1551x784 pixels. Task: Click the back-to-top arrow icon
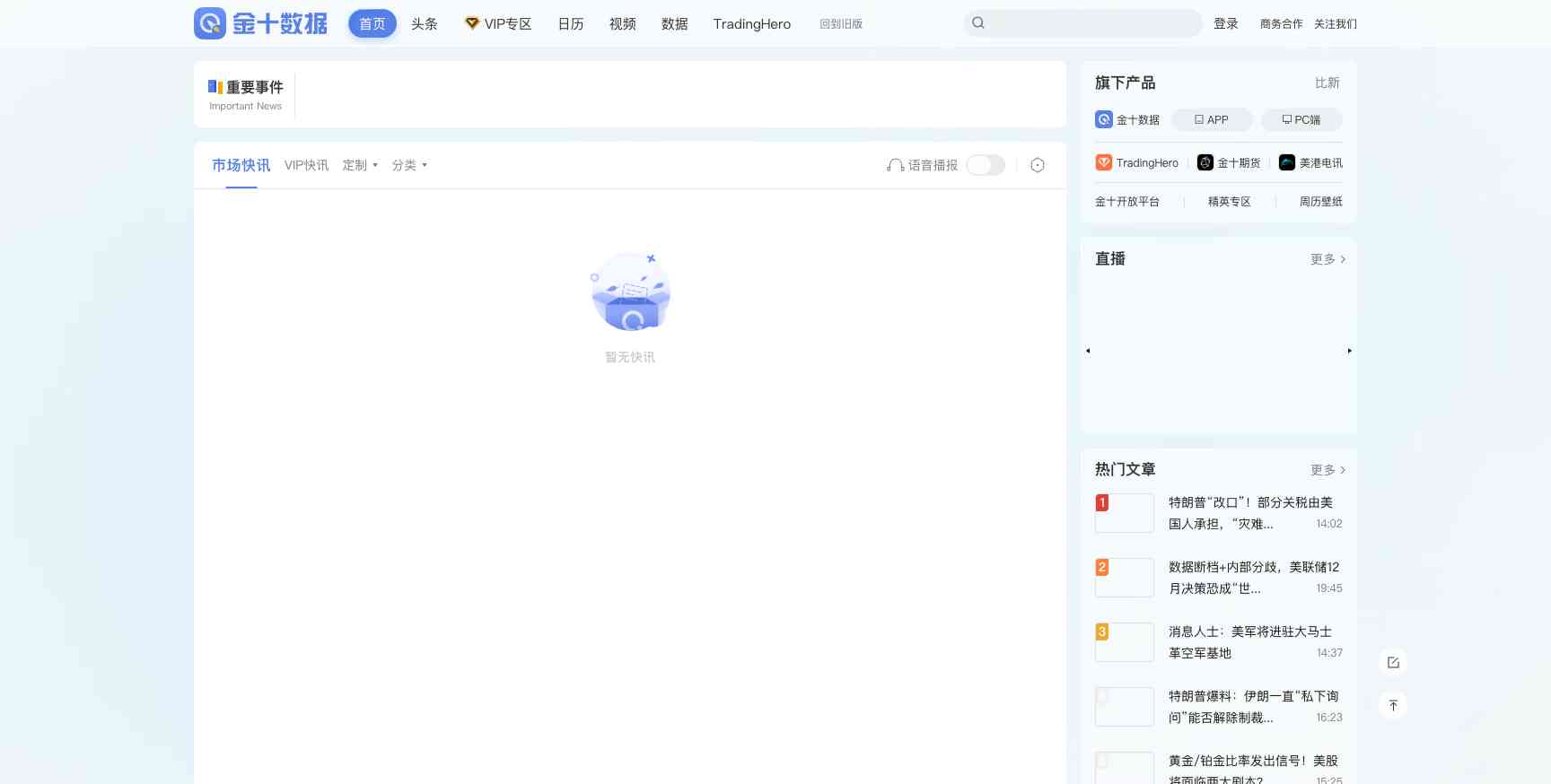click(1393, 706)
